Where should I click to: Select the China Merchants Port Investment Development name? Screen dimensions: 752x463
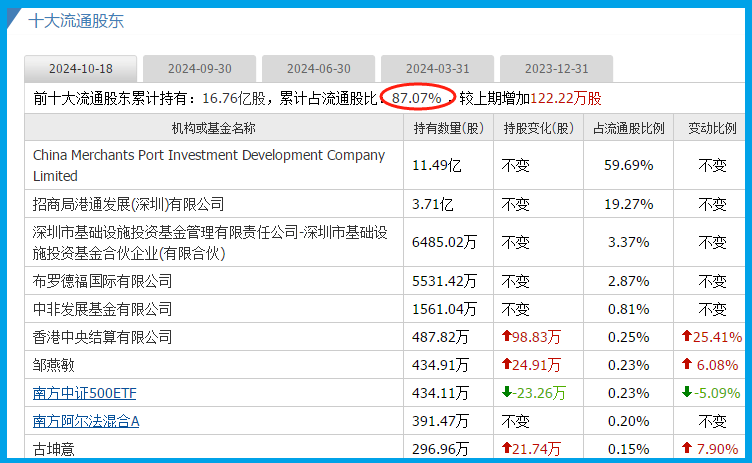tap(209, 165)
